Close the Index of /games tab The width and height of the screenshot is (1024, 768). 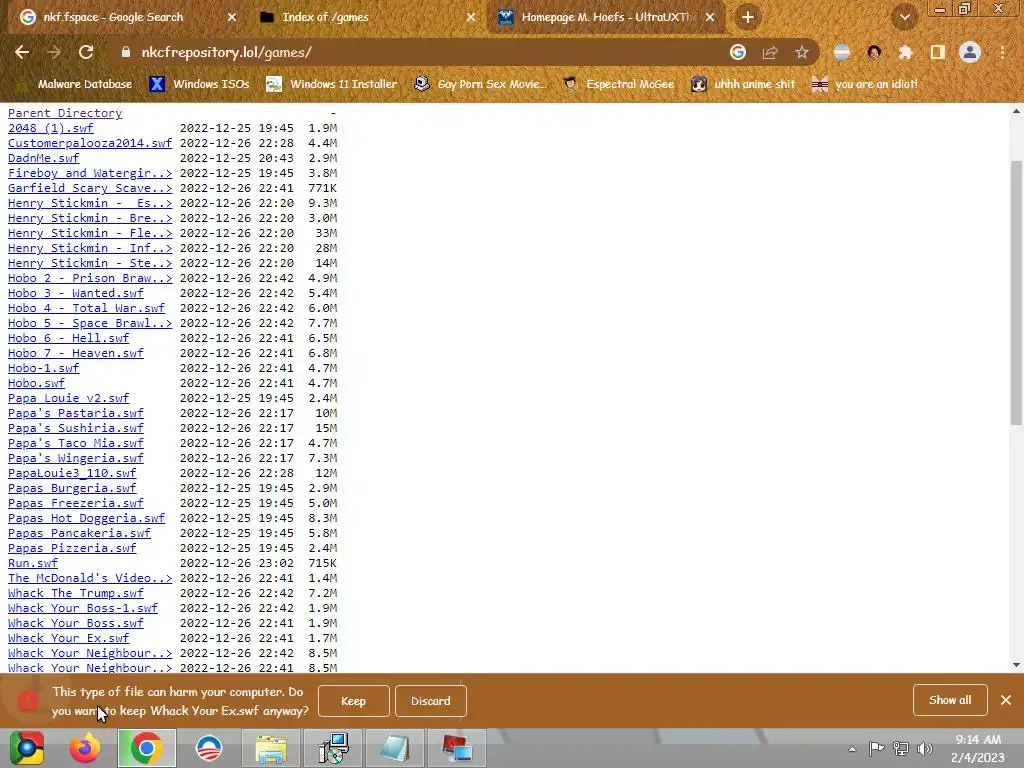tap(471, 18)
